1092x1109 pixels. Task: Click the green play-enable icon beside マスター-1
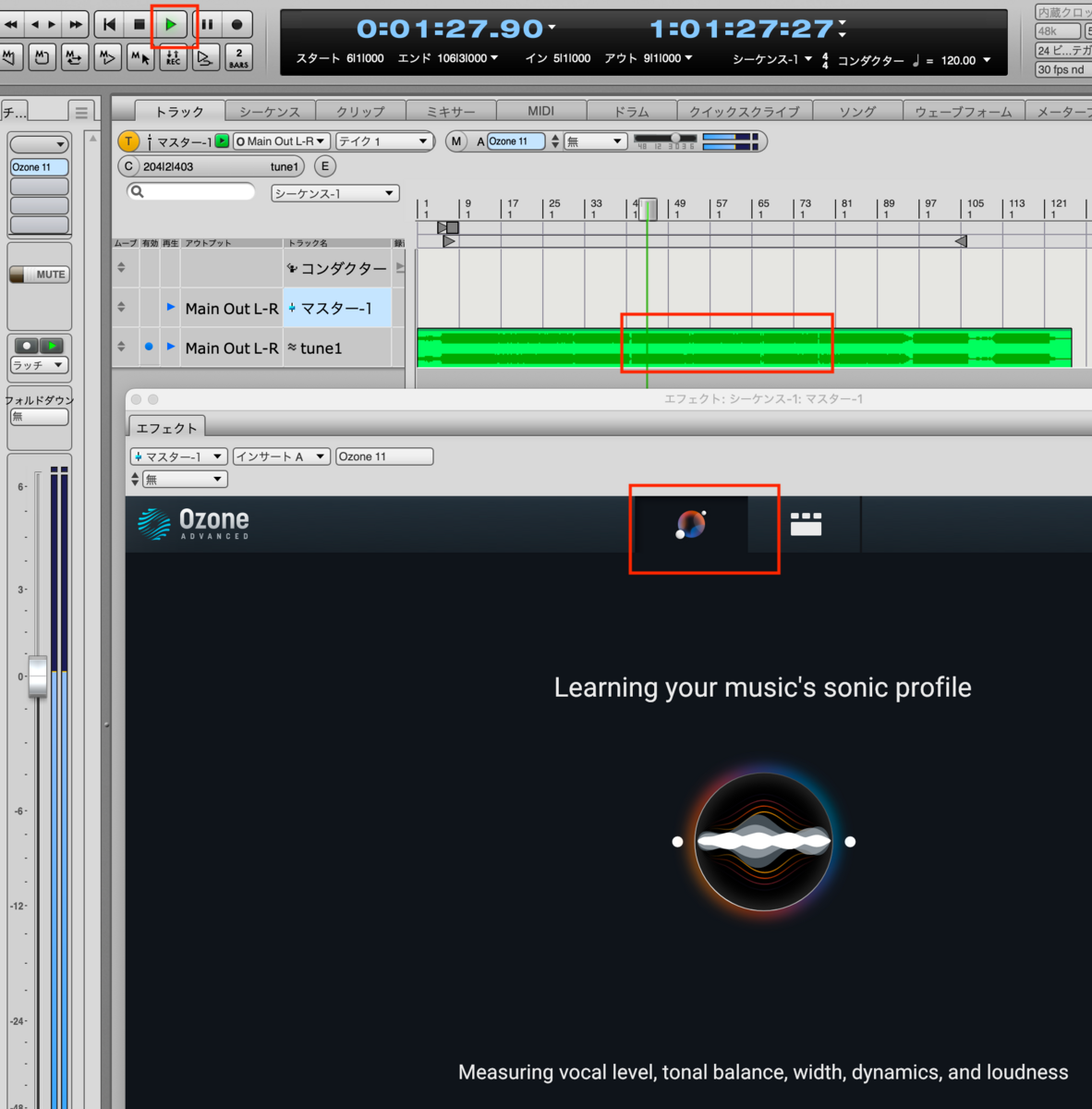point(222,141)
